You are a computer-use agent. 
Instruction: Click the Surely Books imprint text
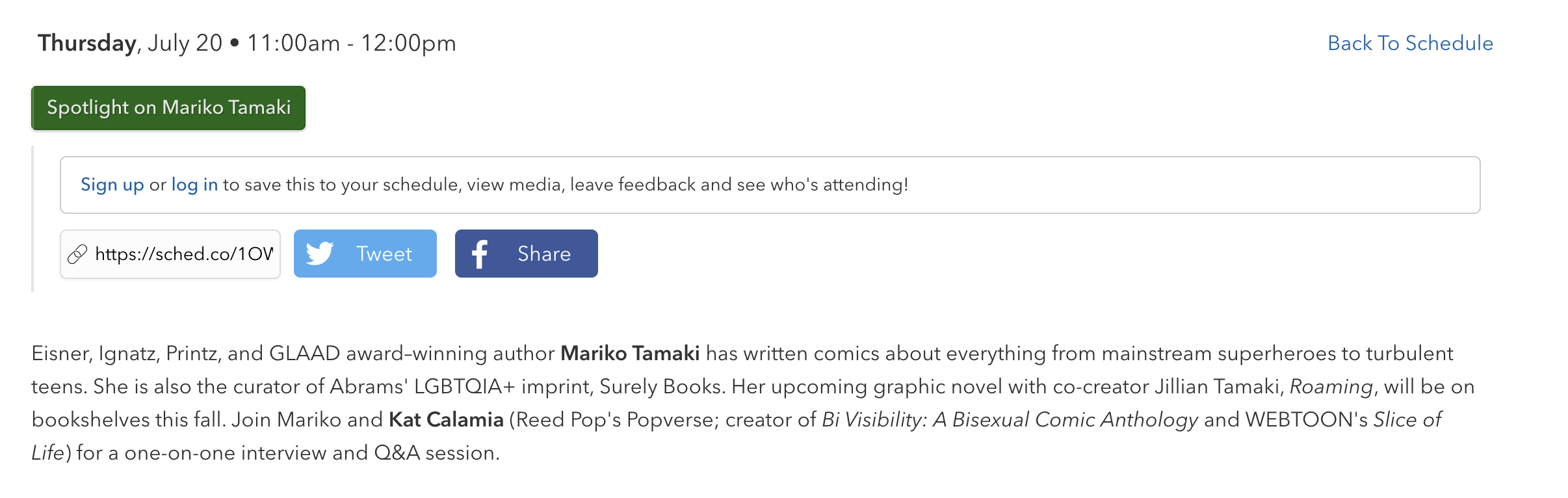[661, 387]
